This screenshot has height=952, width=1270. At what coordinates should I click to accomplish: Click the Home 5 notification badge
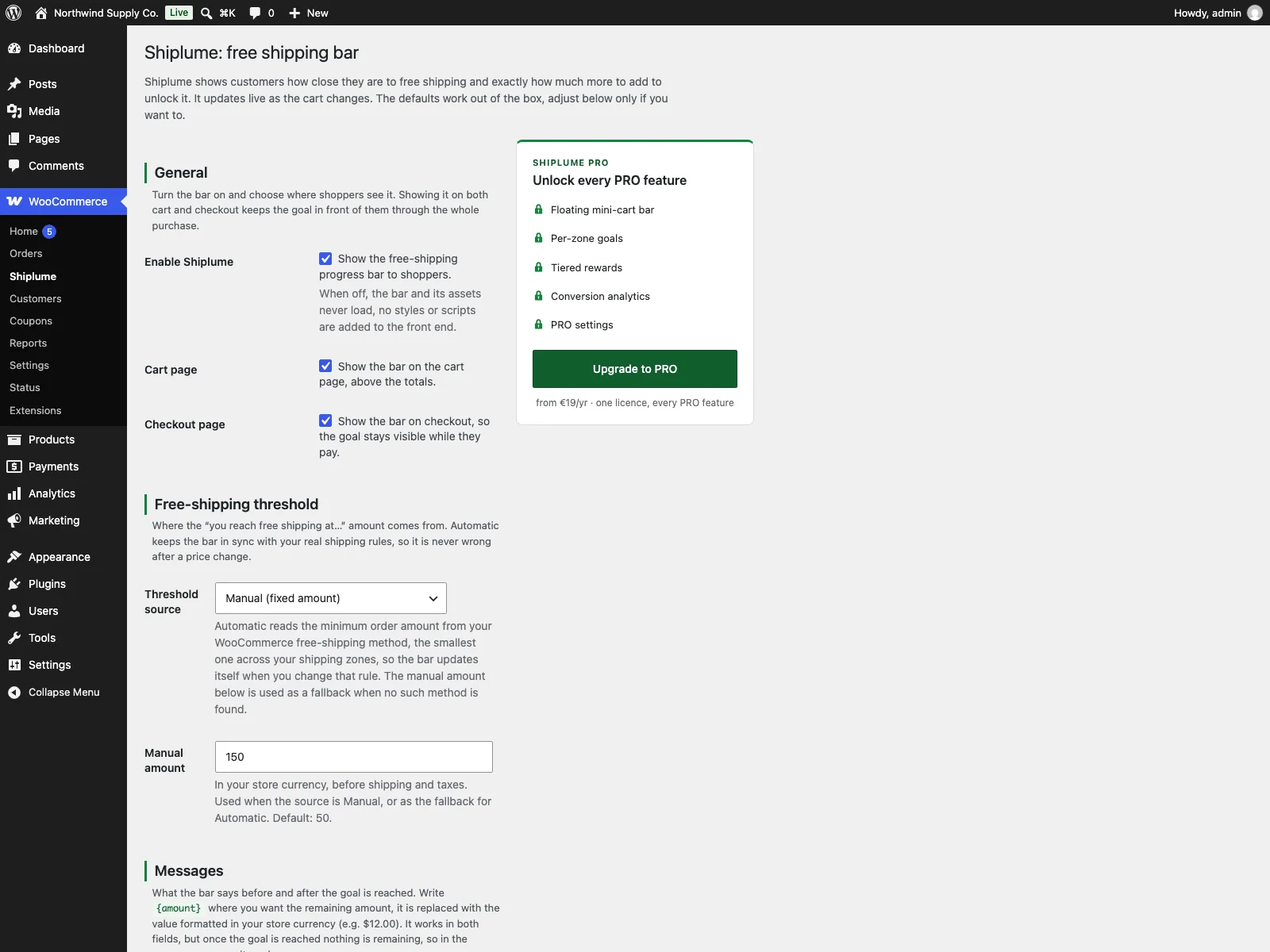pos(49,232)
